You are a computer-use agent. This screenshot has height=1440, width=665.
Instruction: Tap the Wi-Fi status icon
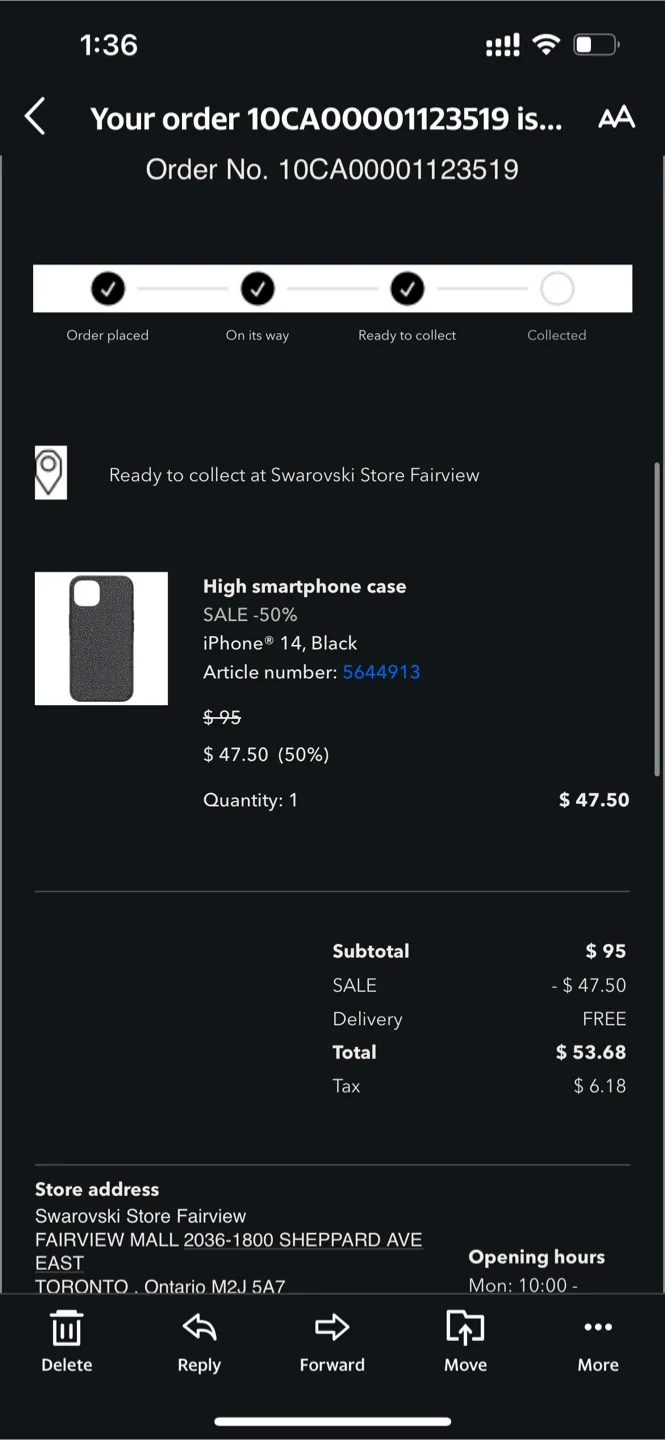point(546,43)
